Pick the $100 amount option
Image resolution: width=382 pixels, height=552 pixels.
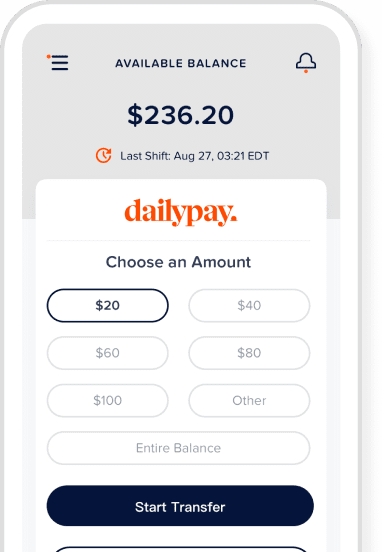pyautogui.click(x=108, y=400)
